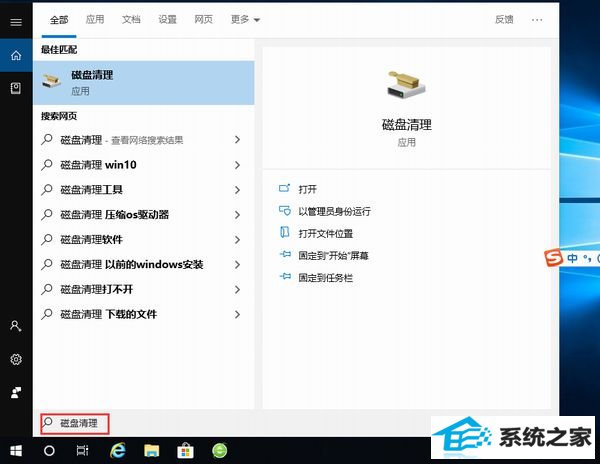Expand arrow for 磁盘清理工具
Screen dimensions: 600x464
coord(237,190)
